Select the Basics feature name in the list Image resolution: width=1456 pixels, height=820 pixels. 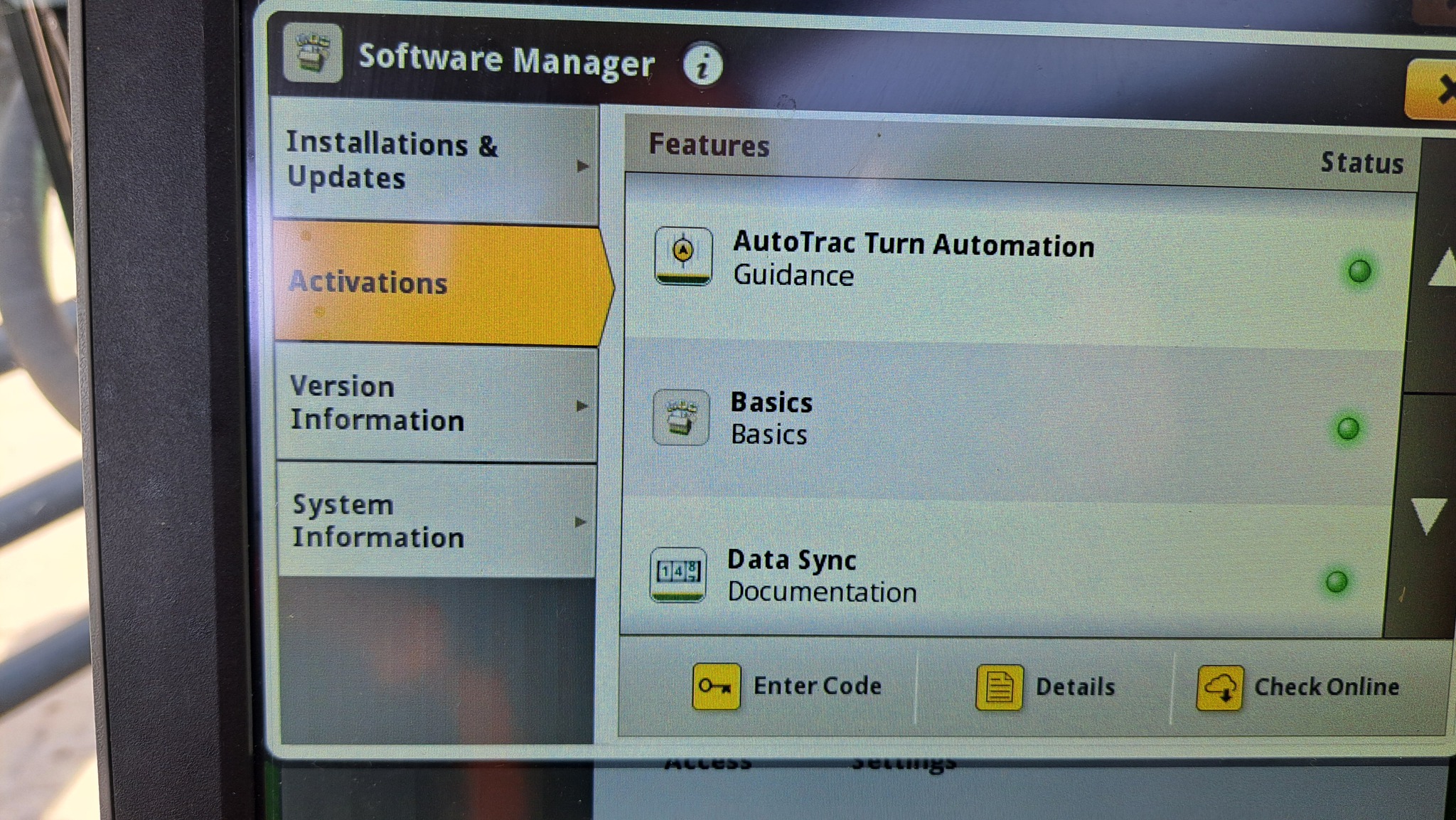[x=772, y=403]
